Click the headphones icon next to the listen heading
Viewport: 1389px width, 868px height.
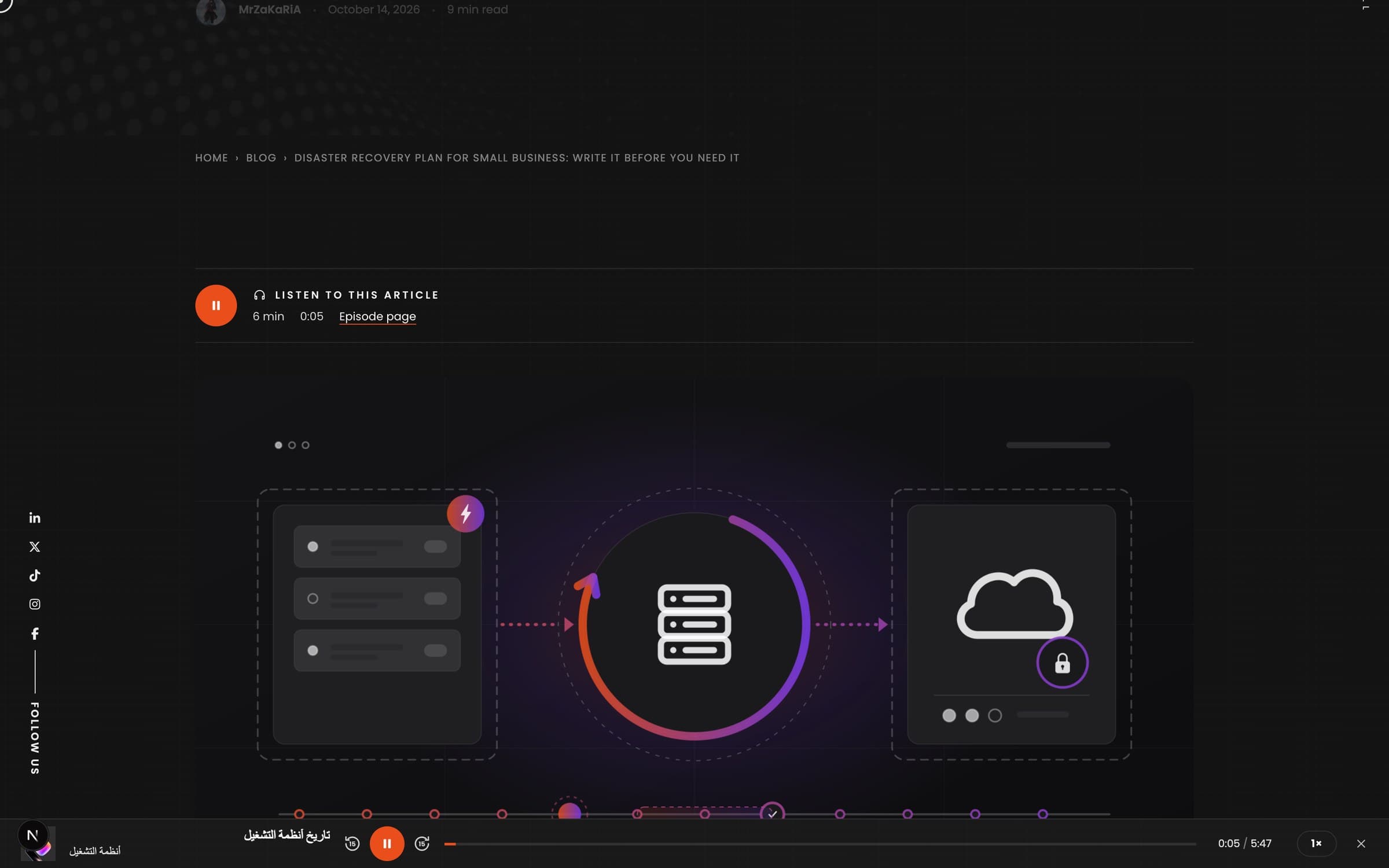259,295
